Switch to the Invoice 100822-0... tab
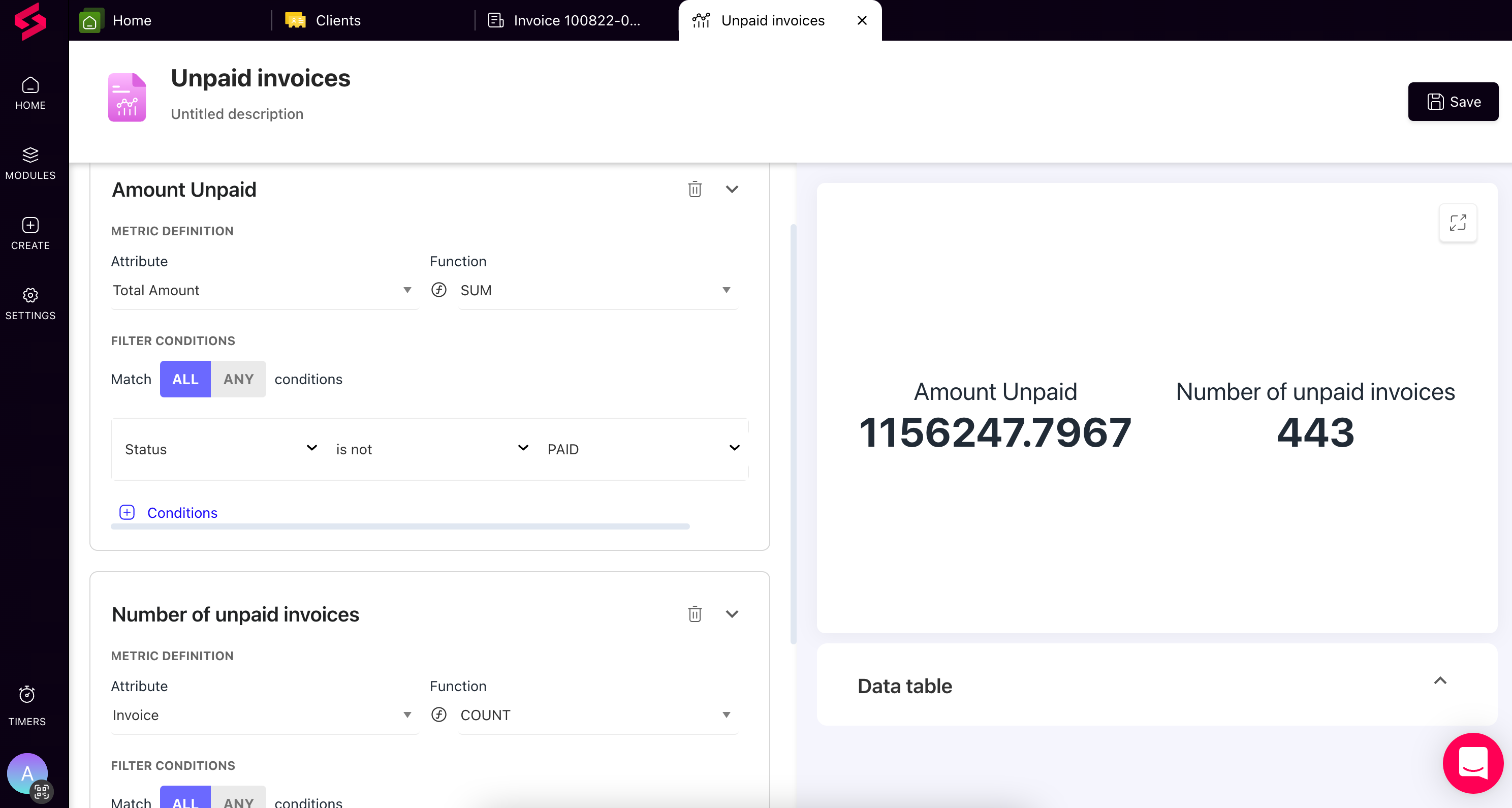Viewport: 1512px width, 808px height. tap(576, 20)
